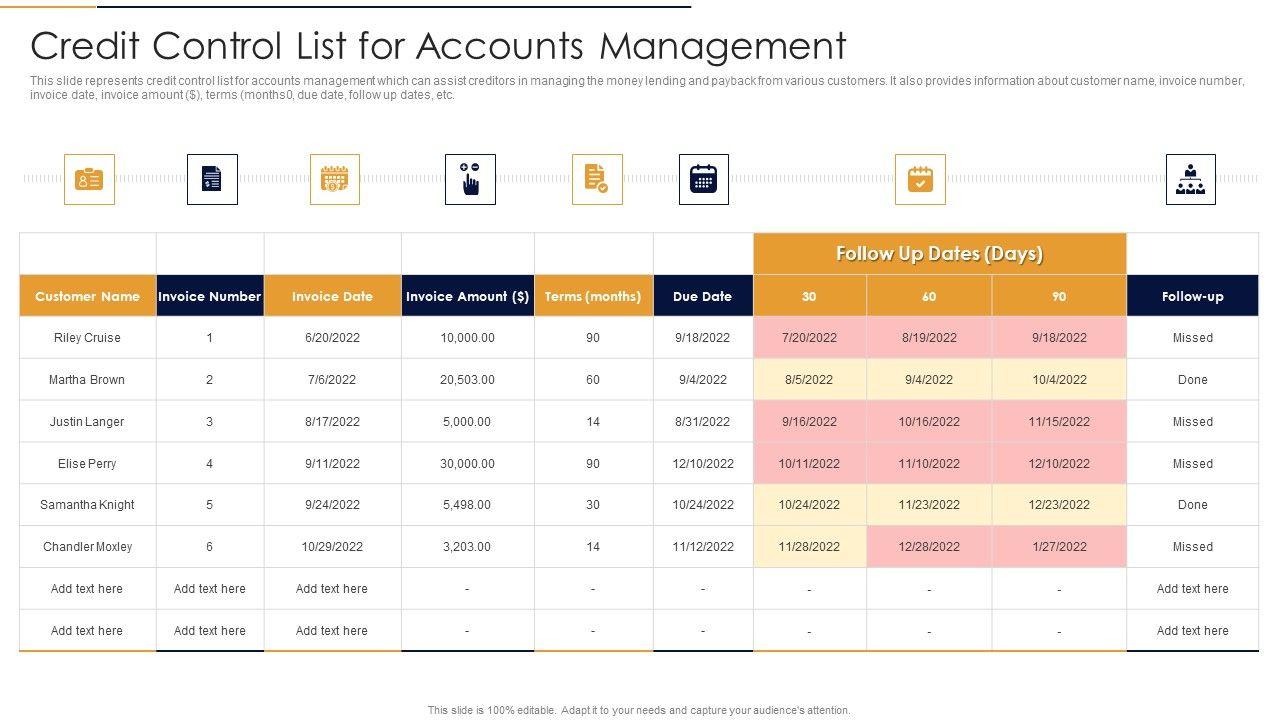Select the red 7/20/2022 follow-up cell

coord(809,338)
